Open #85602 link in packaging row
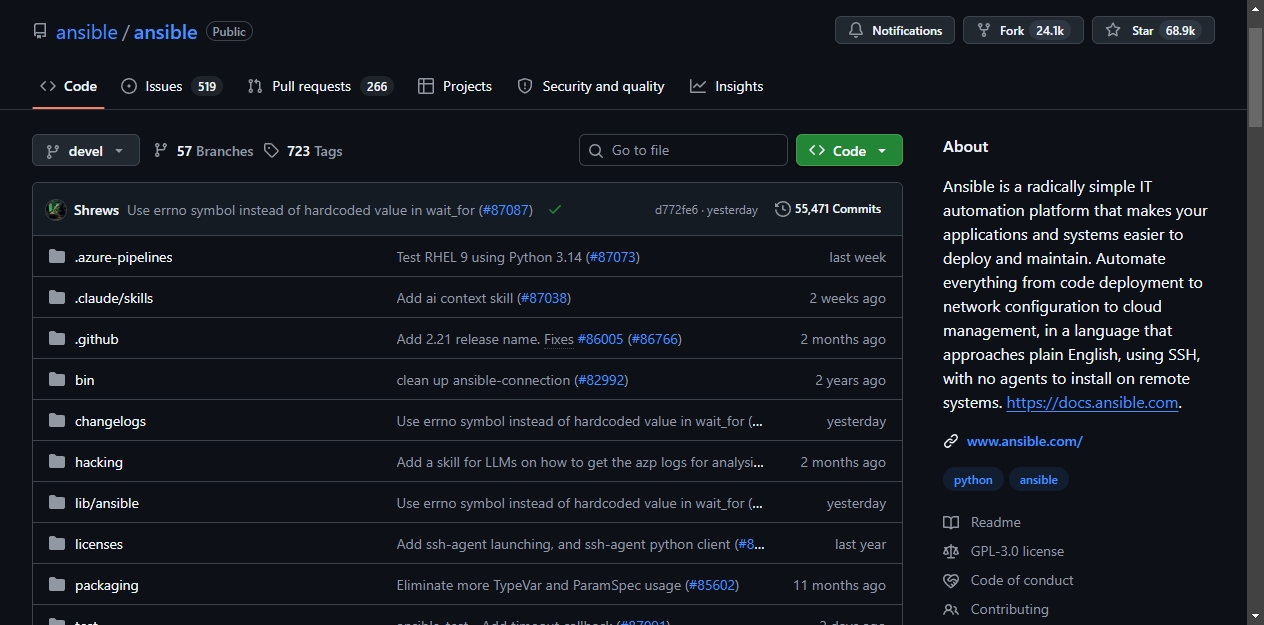Screen dimensions: 1264x625 (711, 585)
